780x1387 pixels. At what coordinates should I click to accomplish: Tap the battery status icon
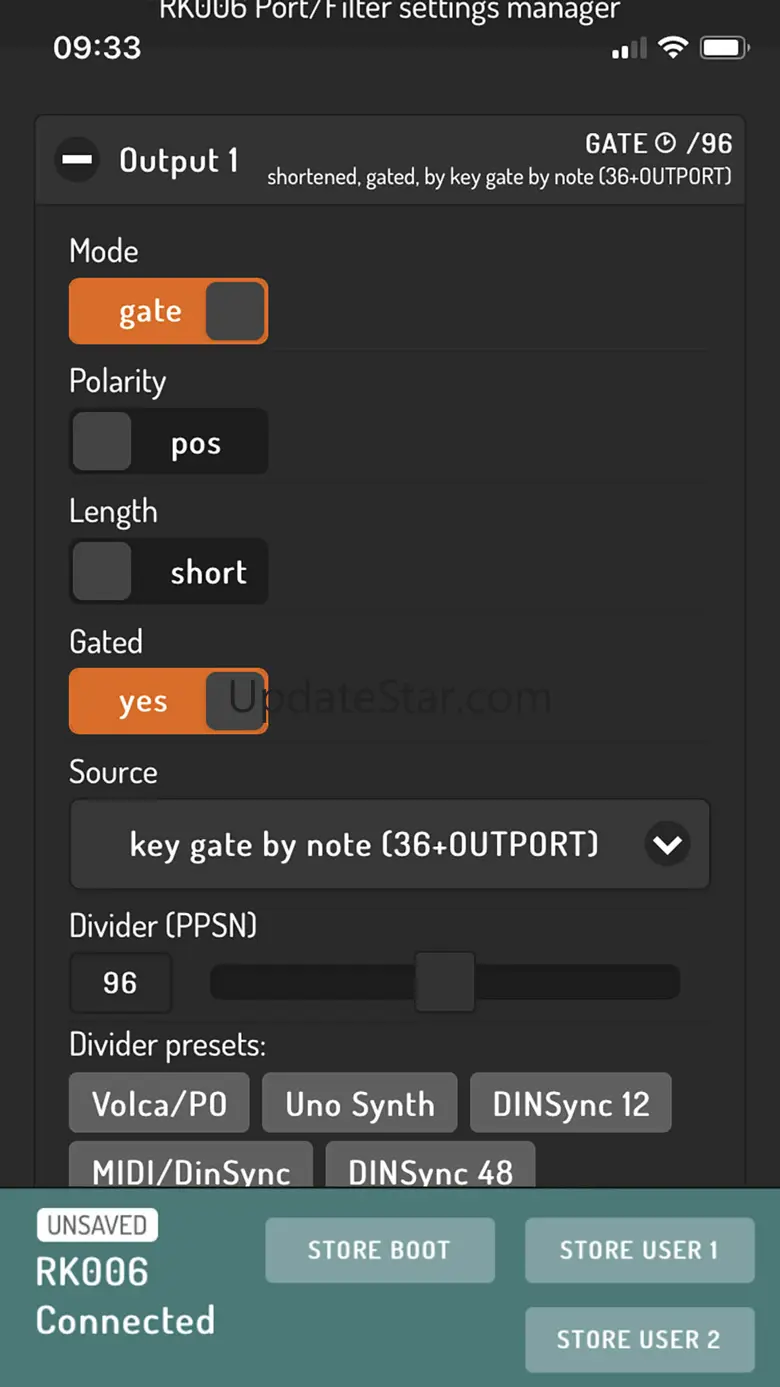click(723, 47)
